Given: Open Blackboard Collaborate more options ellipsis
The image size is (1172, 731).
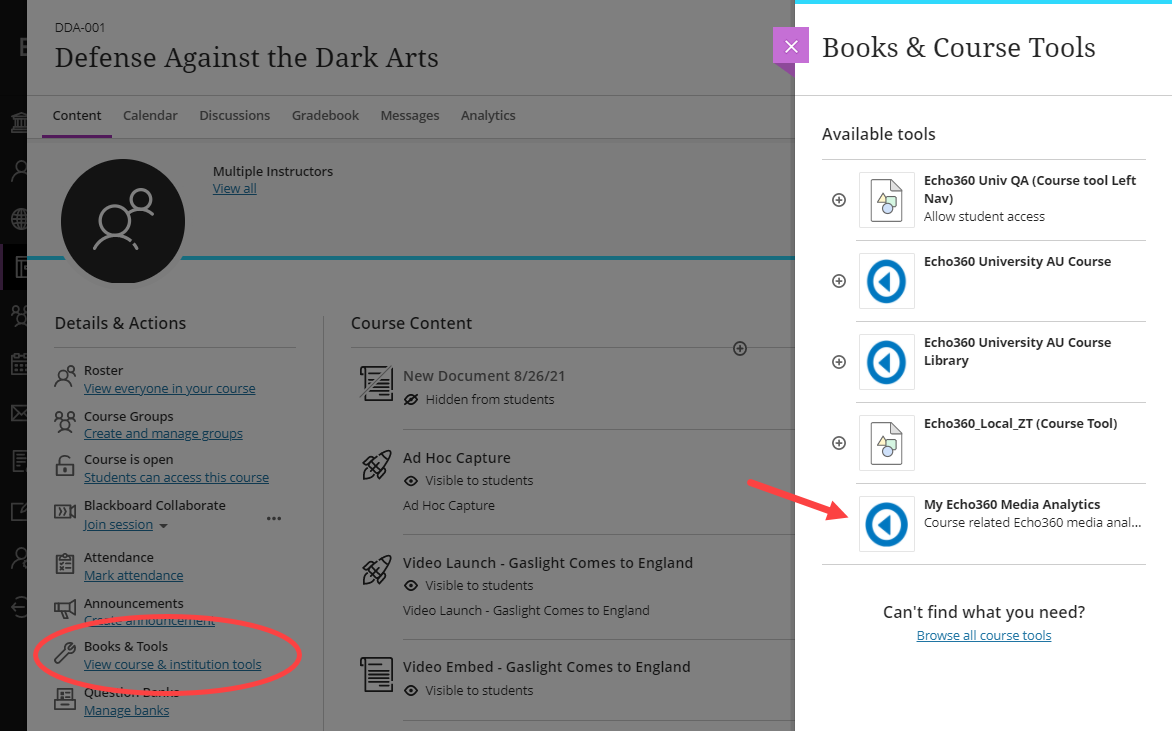Looking at the screenshot, I should 274,518.
